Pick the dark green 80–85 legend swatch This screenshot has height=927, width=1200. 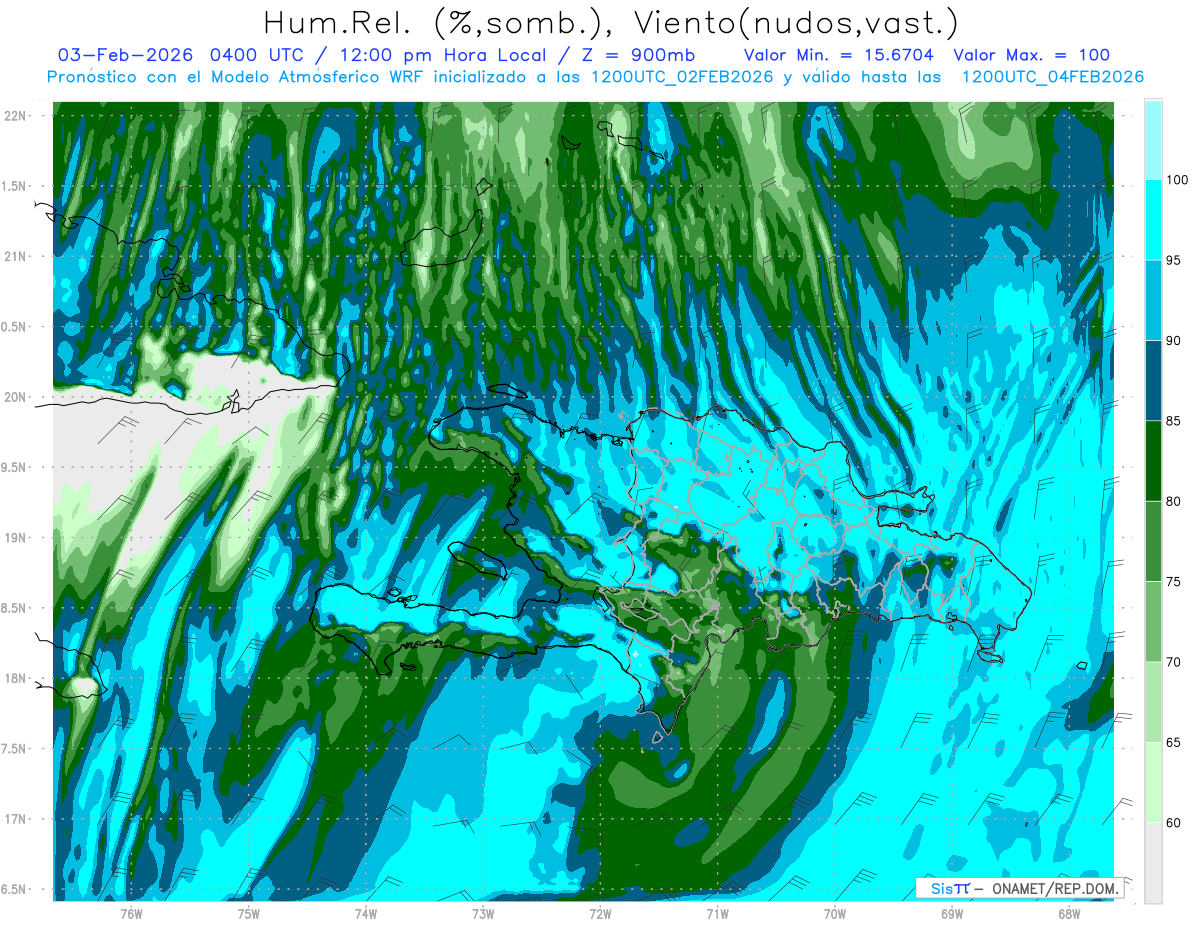(x=1153, y=461)
